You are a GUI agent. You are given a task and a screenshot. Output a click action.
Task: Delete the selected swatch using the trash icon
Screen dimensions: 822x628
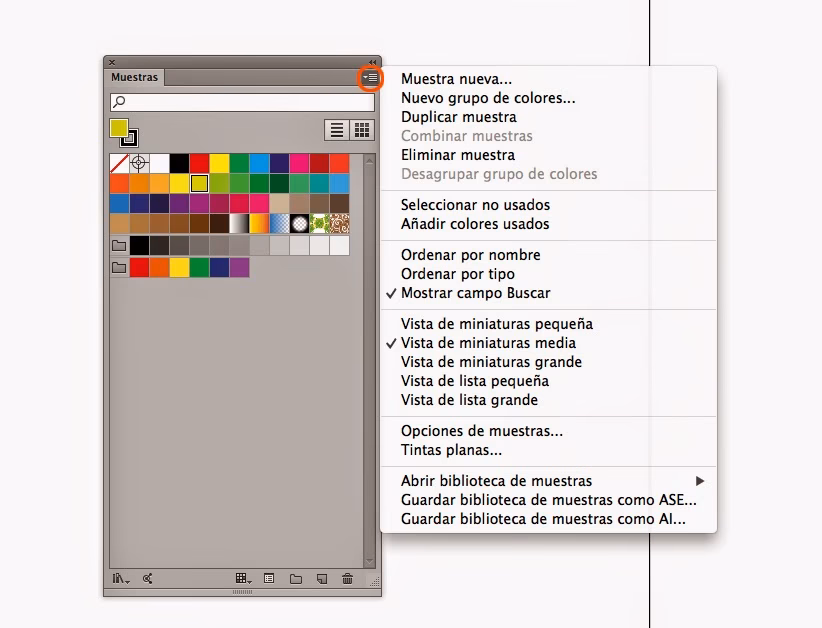347,578
